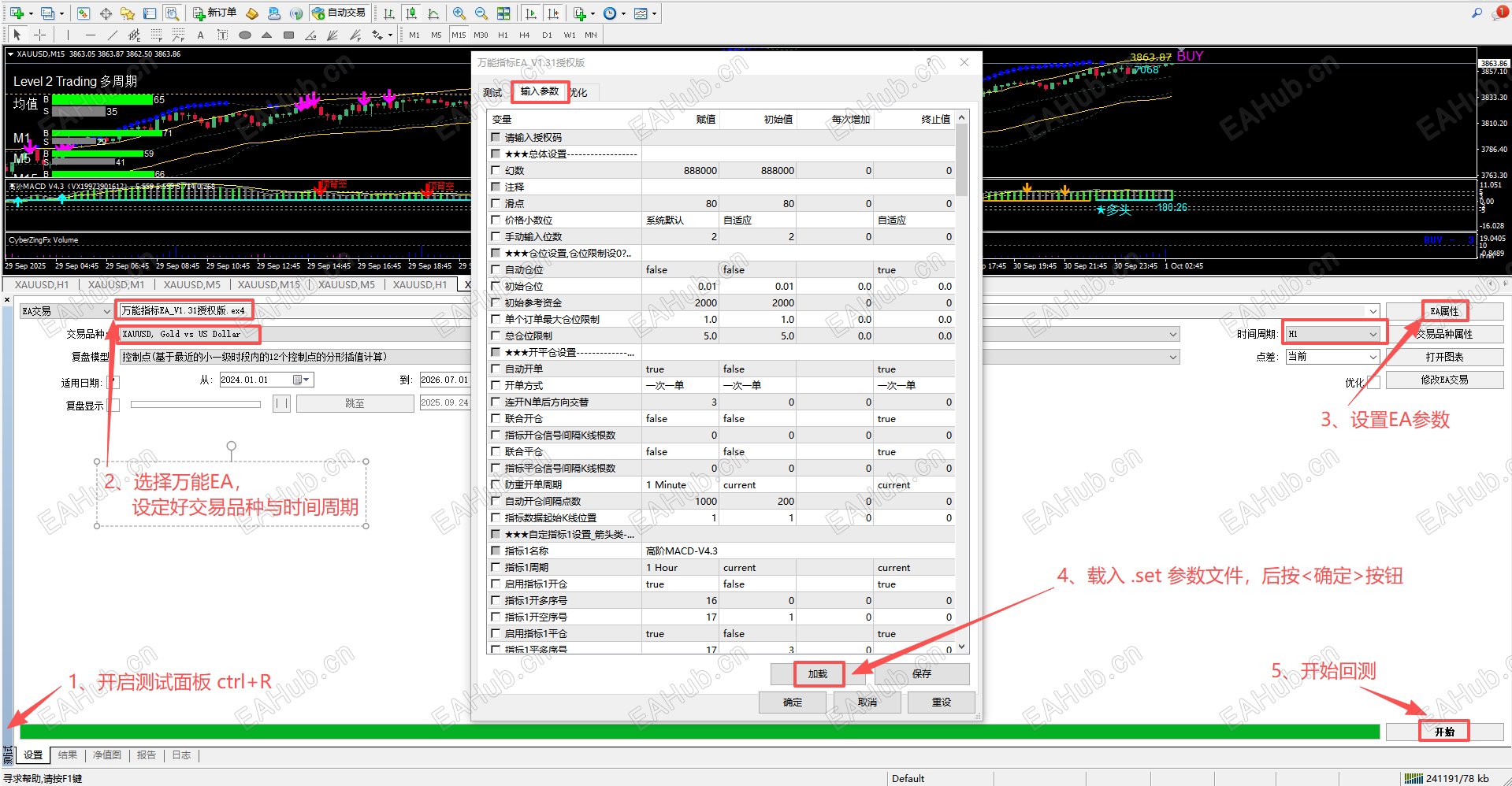The image size is (1512, 786).
Task: Open the 报告 report tab
Action: 147,755
